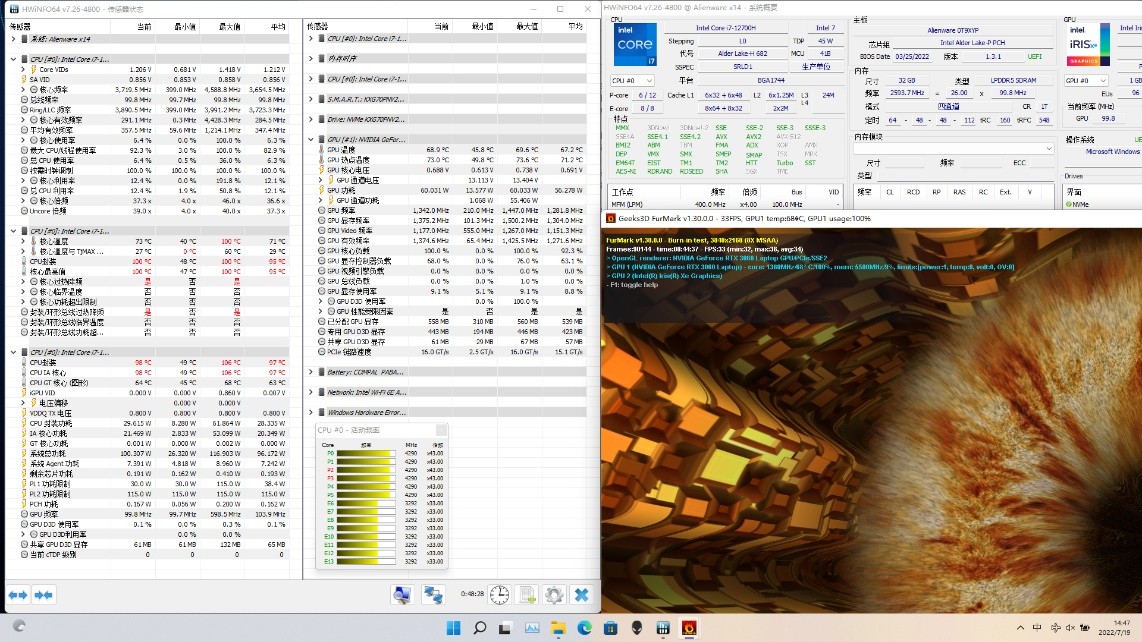Open Alienware Command Center from the taskbar
The image size is (1142, 642).
tap(636, 628)
